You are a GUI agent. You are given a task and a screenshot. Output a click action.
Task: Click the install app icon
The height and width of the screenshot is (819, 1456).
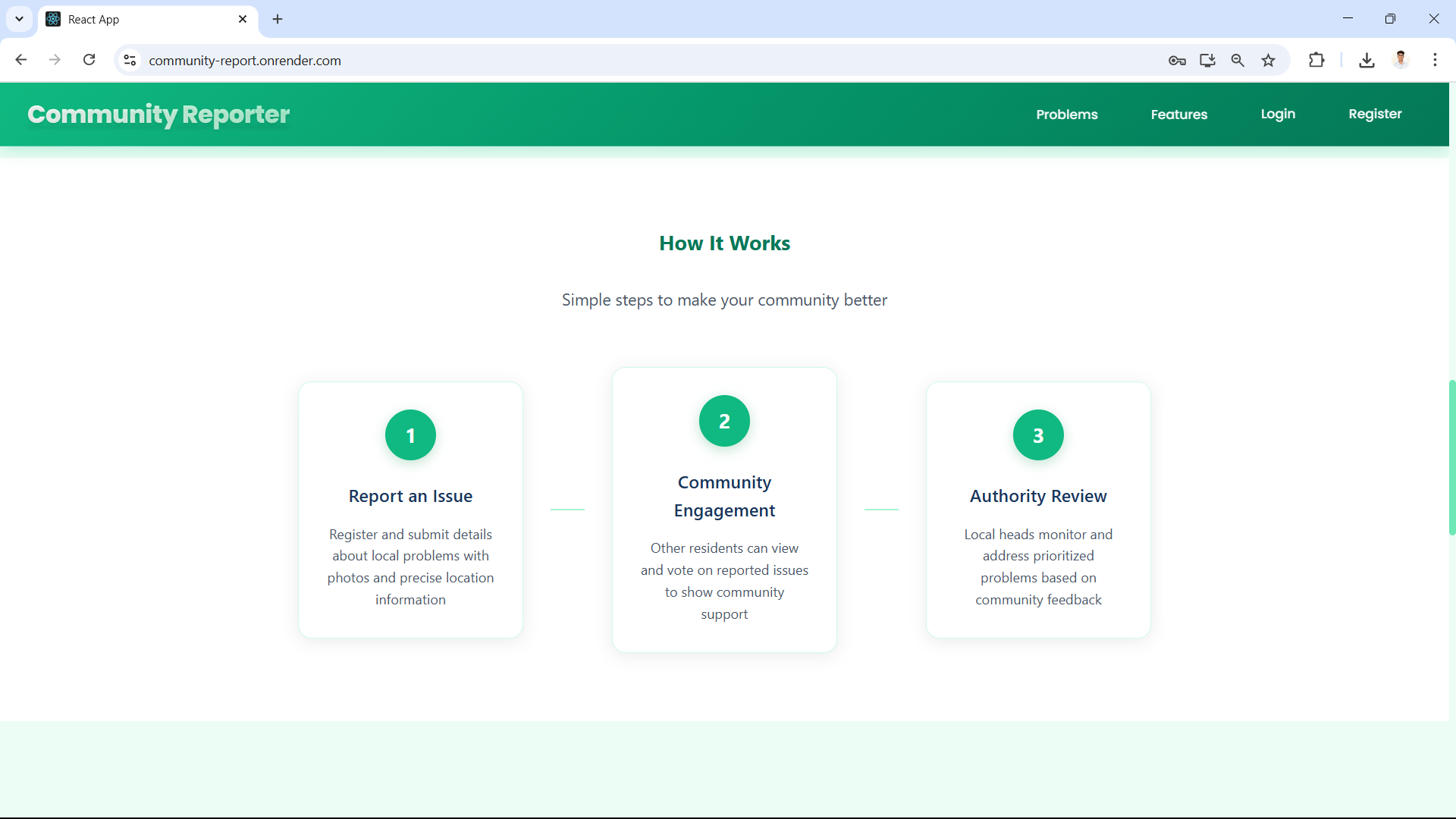coord(1207,61)
